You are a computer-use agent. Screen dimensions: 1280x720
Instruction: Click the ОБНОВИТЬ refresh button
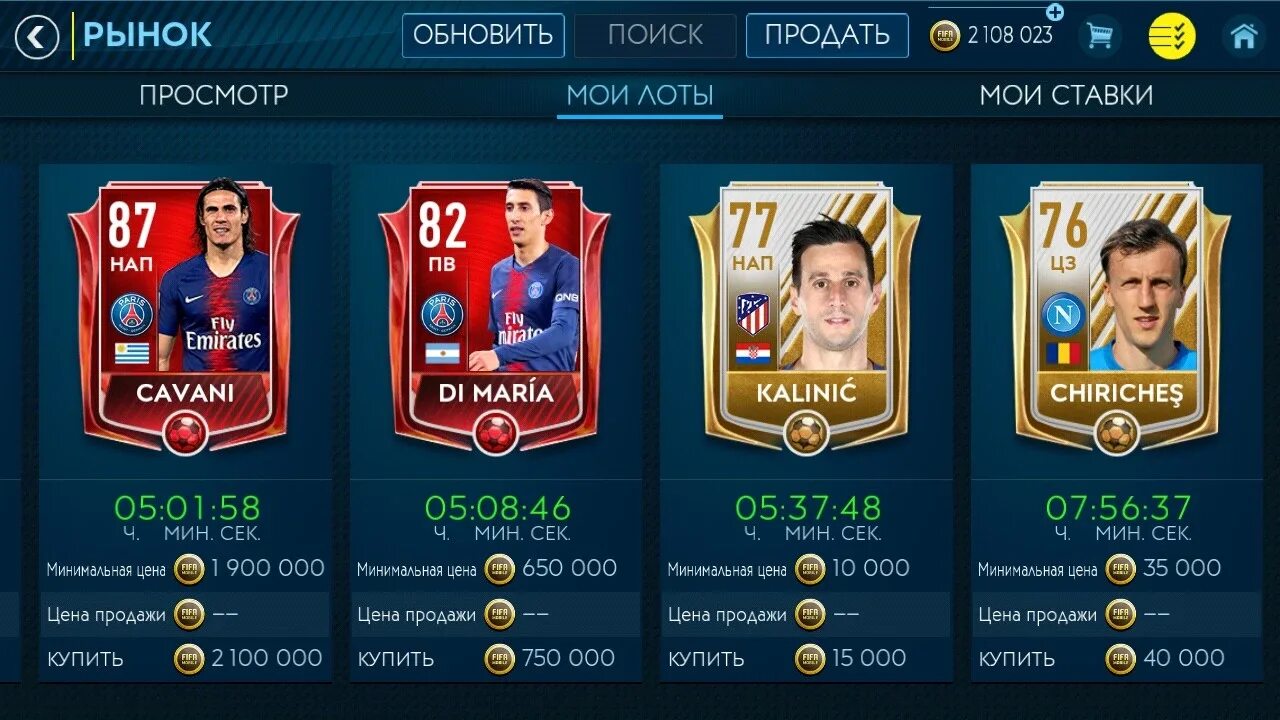point(483,35)
